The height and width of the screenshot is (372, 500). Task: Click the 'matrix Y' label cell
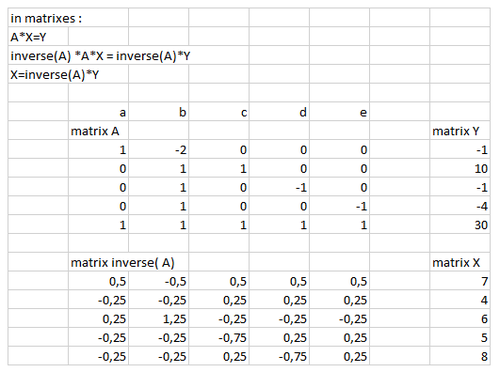pos(460,131)
